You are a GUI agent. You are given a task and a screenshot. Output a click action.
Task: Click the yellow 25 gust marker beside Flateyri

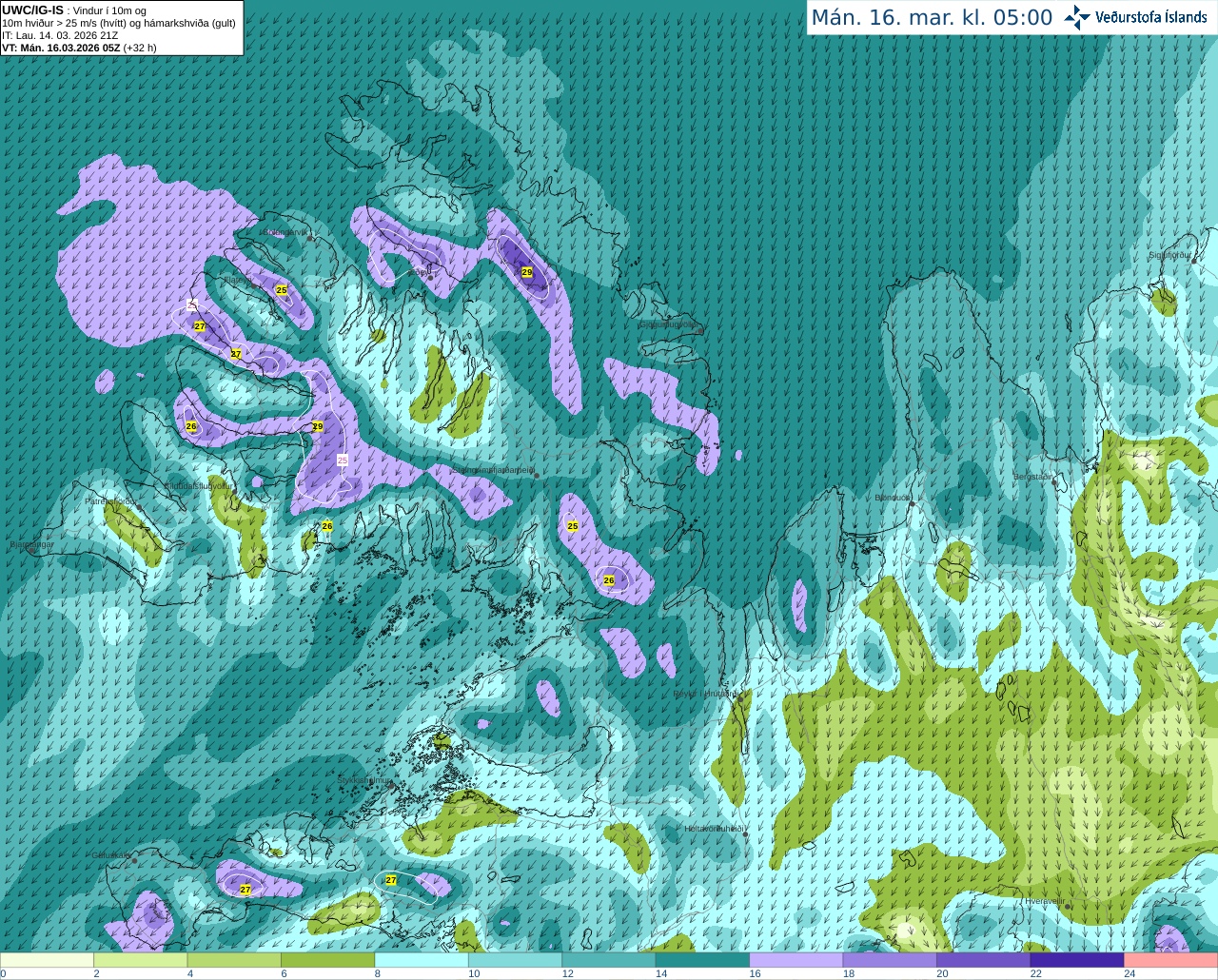click(x=281, y=290)
